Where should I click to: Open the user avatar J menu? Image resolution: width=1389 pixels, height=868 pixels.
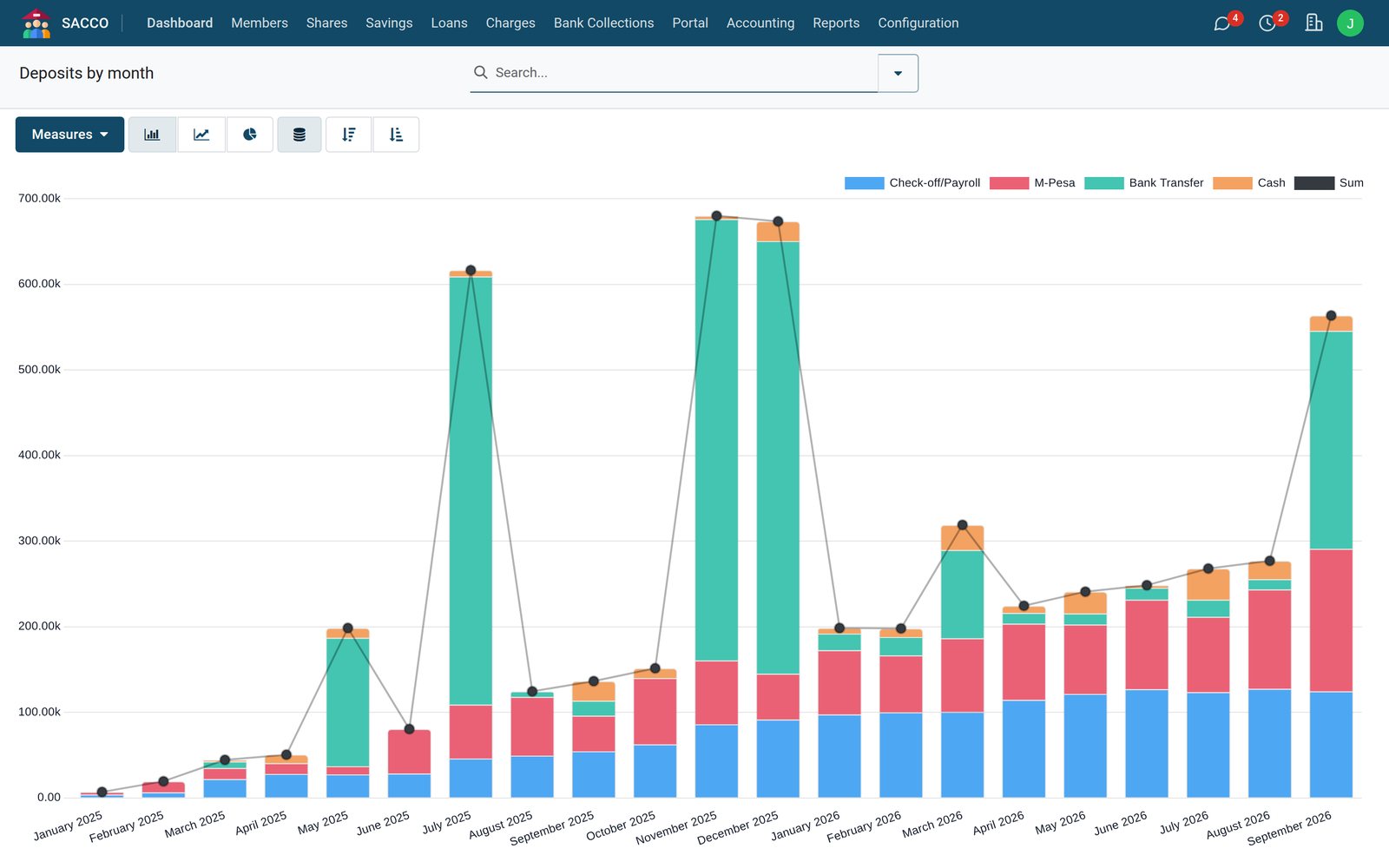pos(1350,23)
